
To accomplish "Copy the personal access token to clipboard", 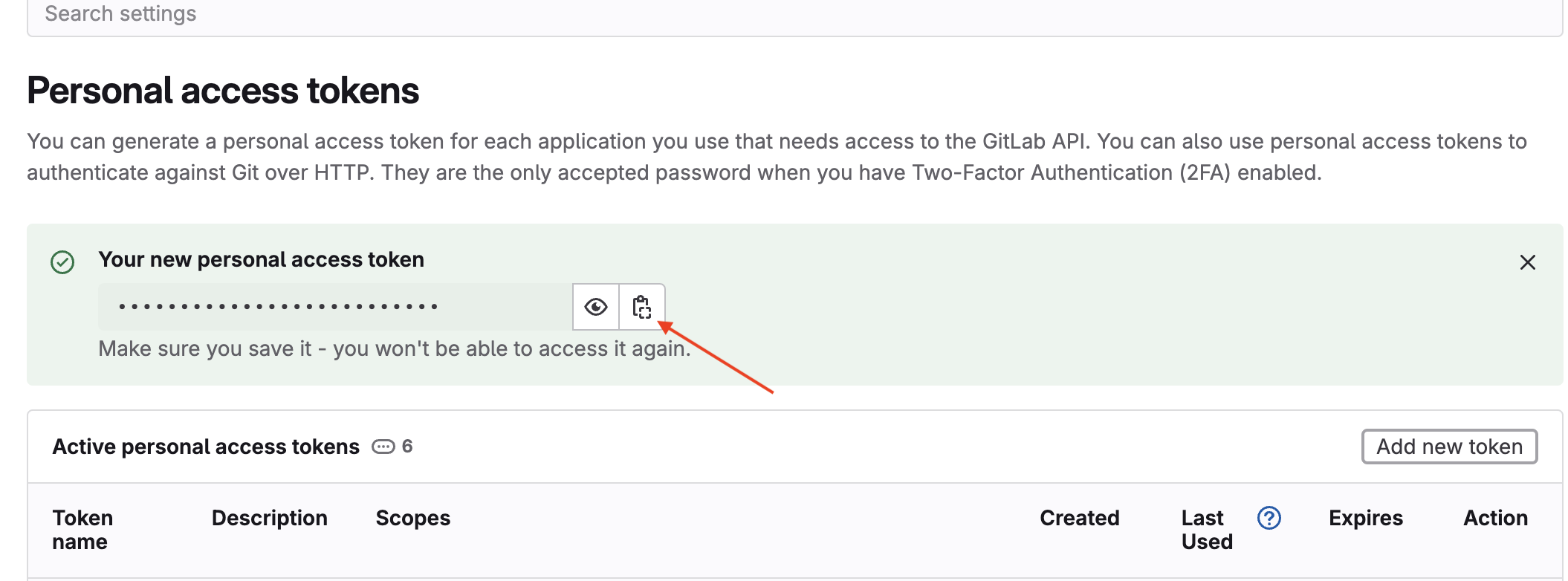I will [x=642, y=307].
